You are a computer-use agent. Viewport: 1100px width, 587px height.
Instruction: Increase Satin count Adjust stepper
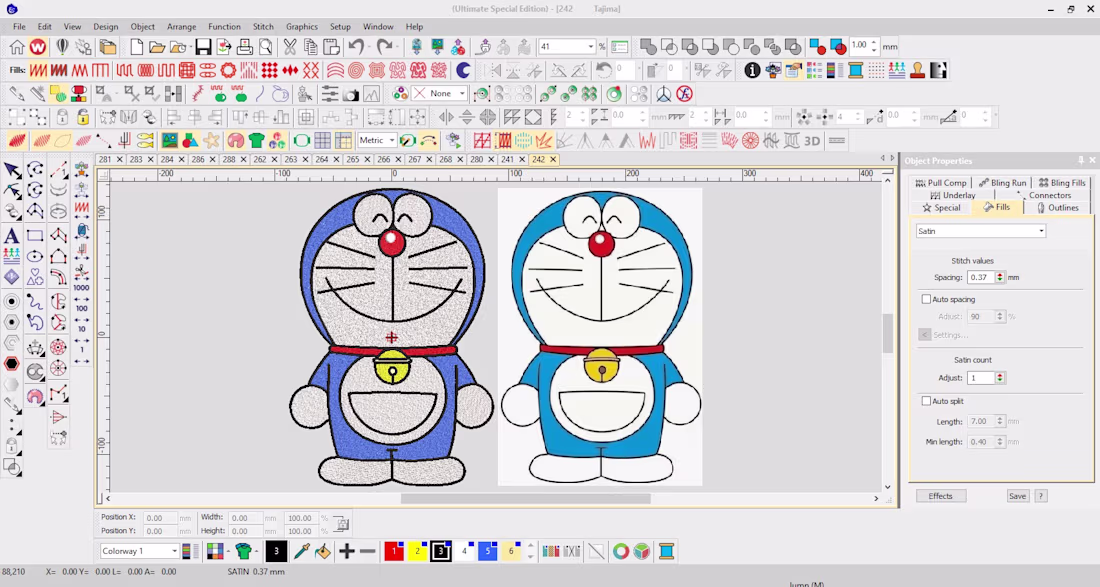click(1000, 375)
